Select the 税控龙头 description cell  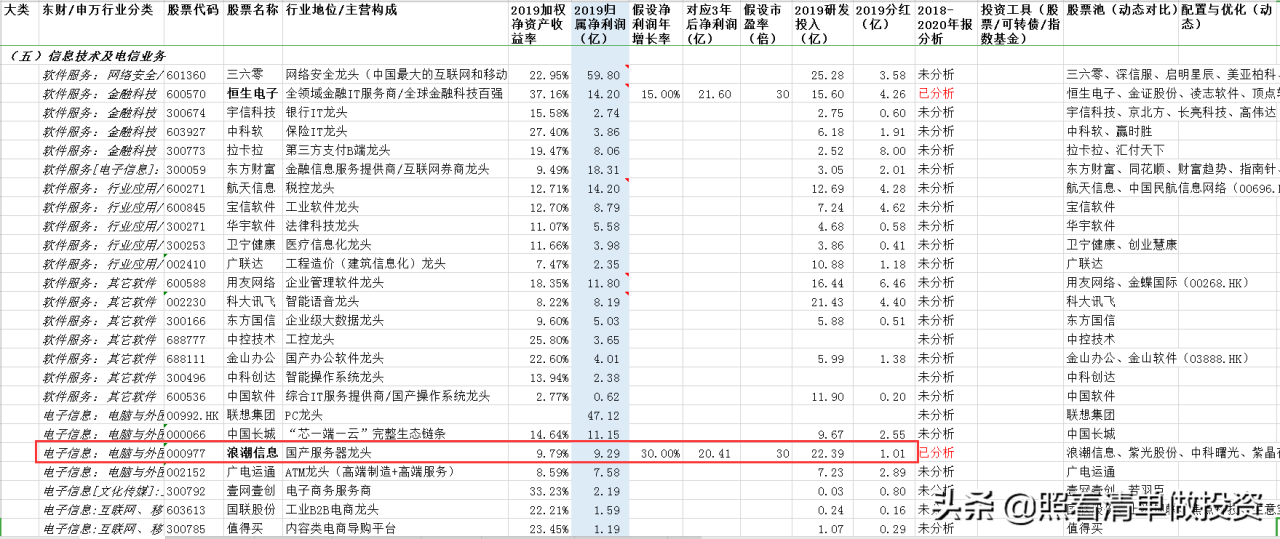[311, 188]
